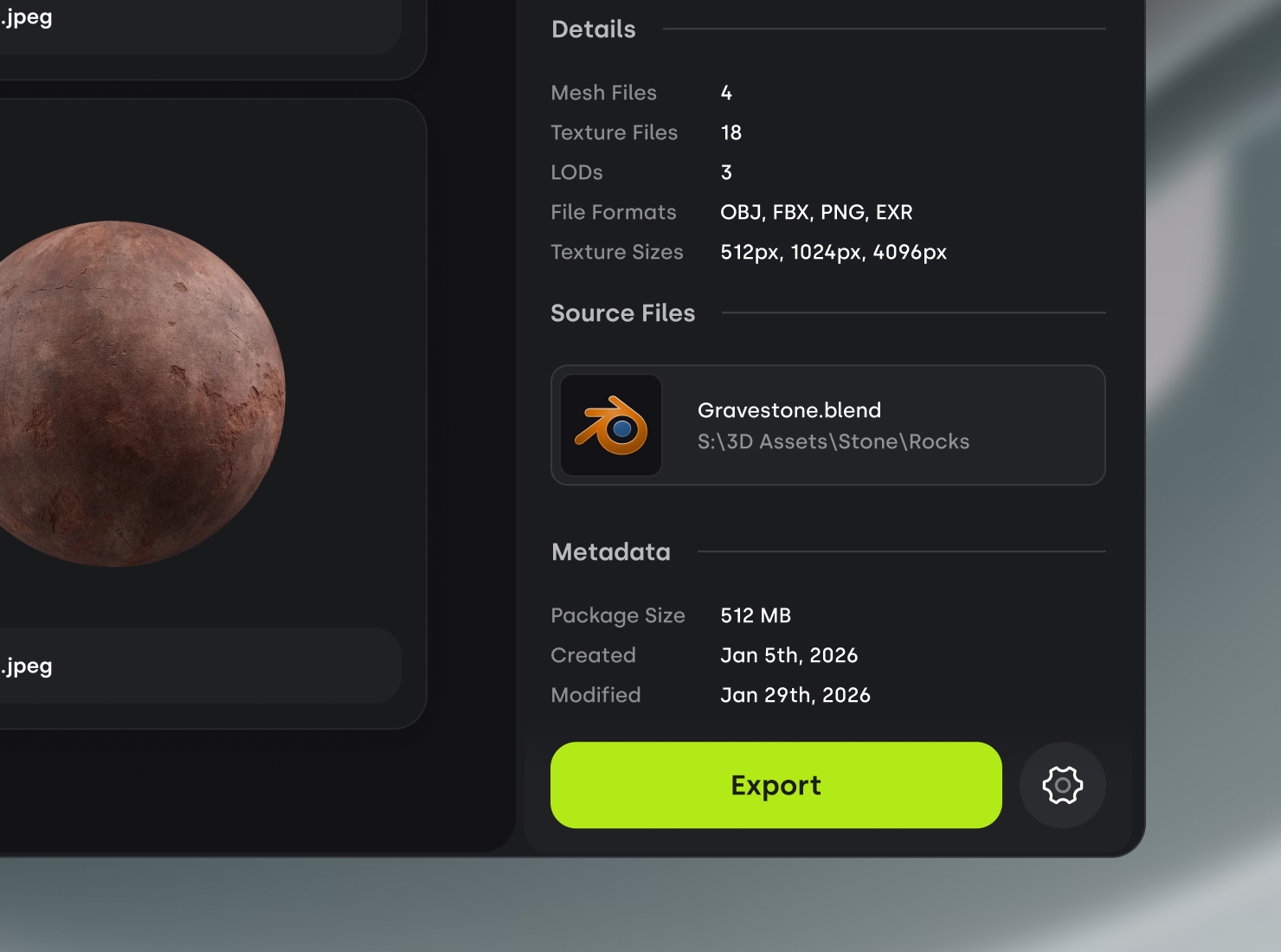This screenshot has height=952, width=1281.
Task: Click the Source Files section heading
Action: (622, 313)
